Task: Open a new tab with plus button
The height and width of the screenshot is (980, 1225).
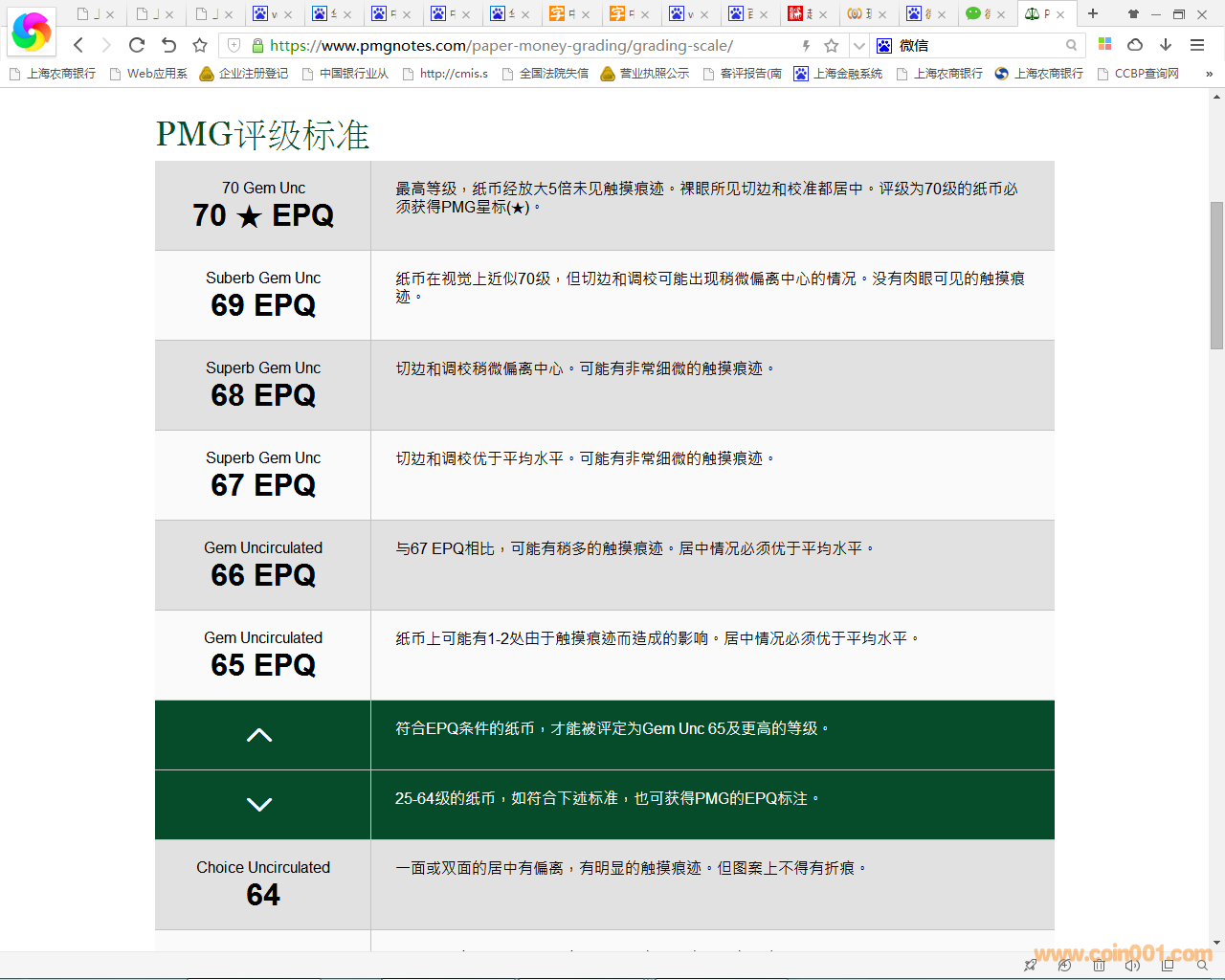Action: [x=1093, y=14]
